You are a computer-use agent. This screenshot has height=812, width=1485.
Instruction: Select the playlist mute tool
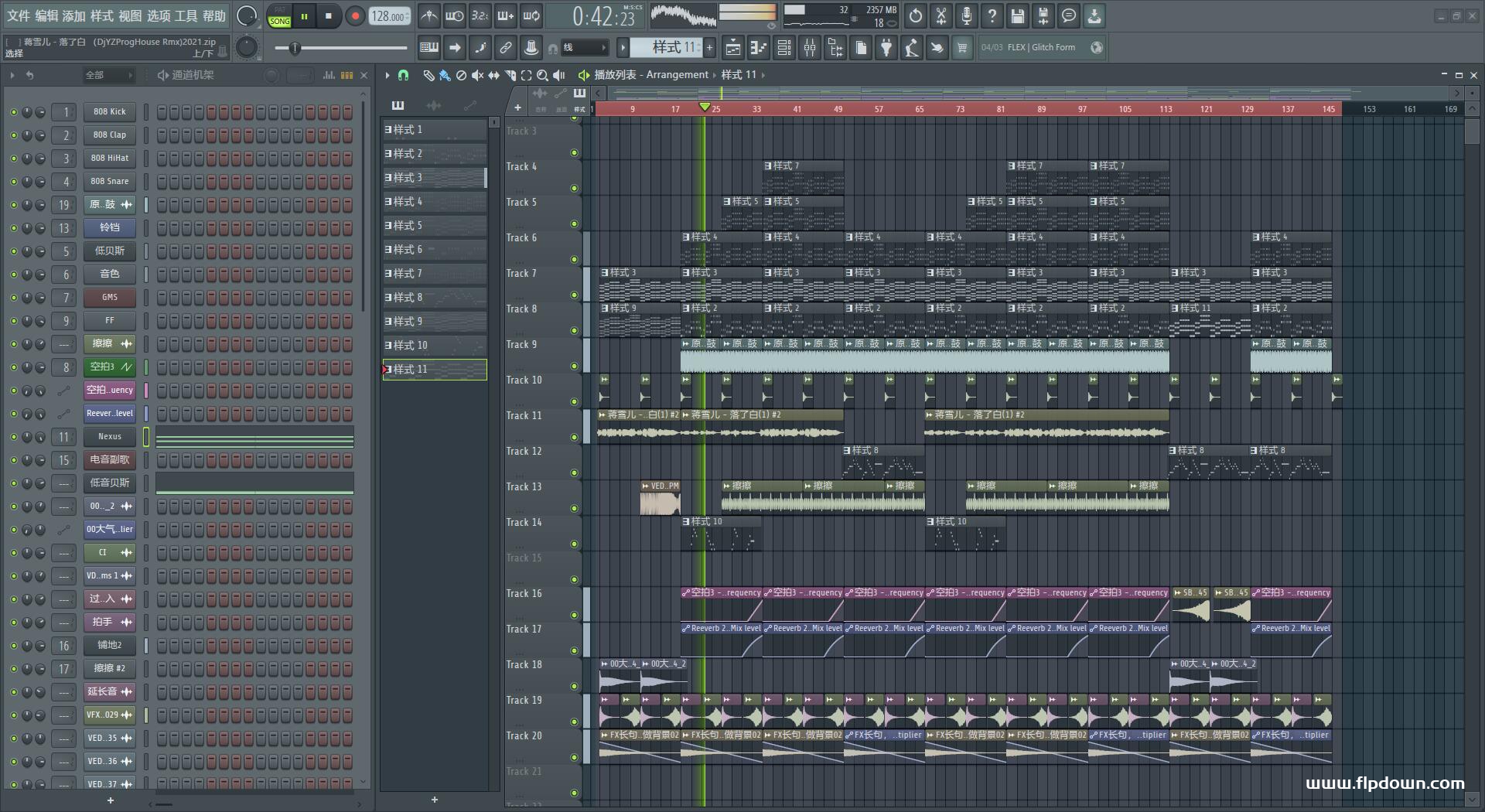[478, 75]
